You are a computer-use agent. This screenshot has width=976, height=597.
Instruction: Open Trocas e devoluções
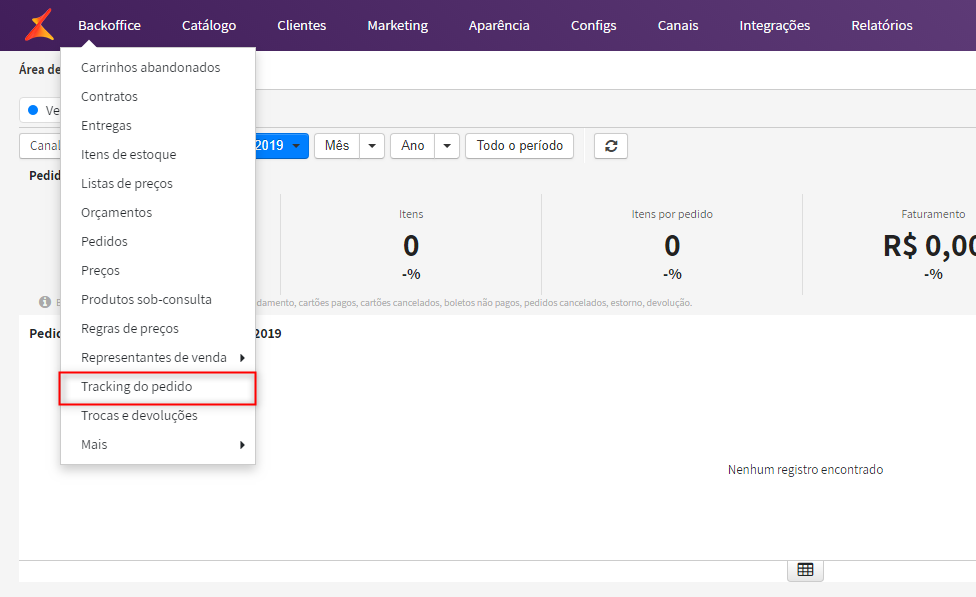tap(157, 415)
